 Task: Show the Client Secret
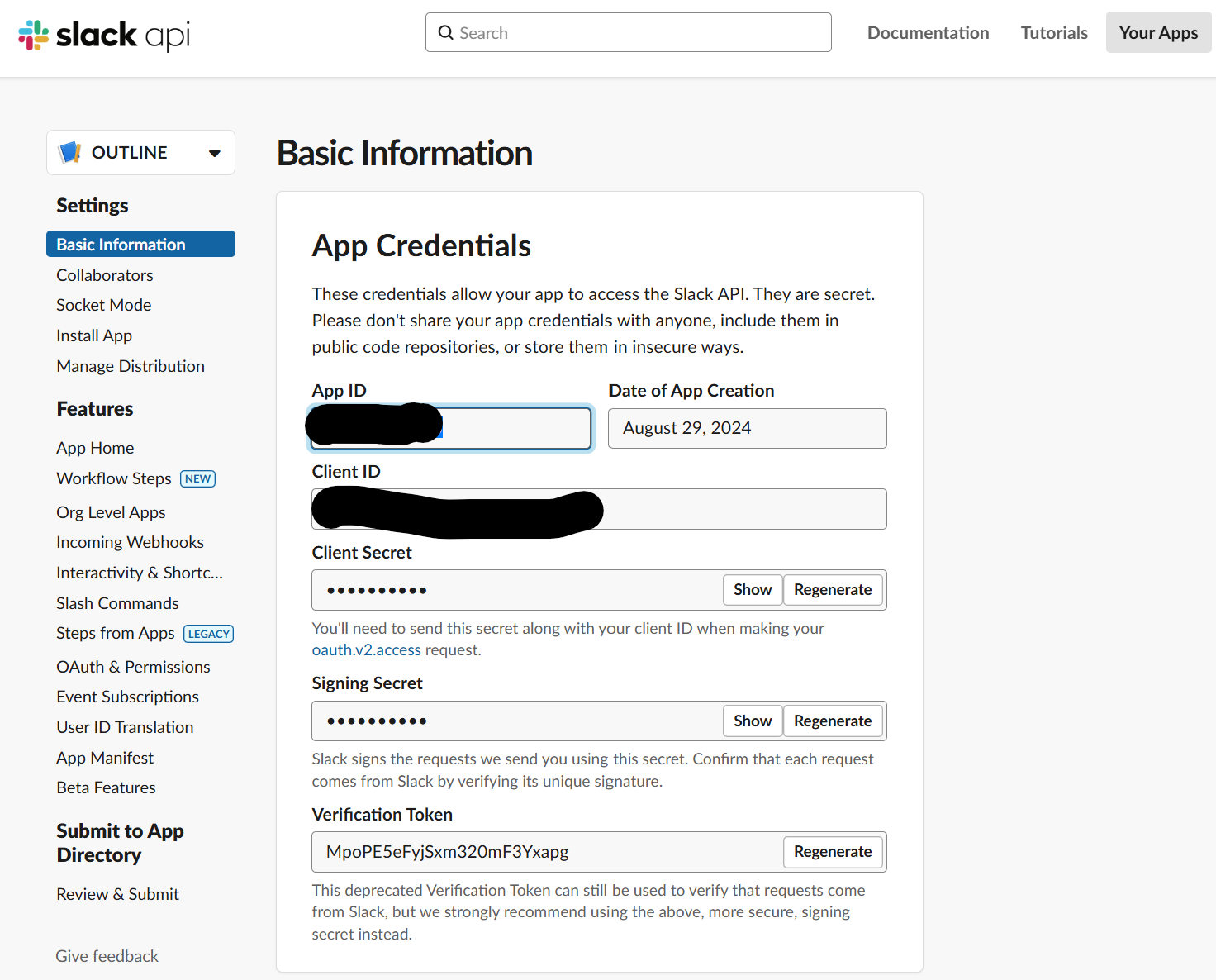(753, 590)
